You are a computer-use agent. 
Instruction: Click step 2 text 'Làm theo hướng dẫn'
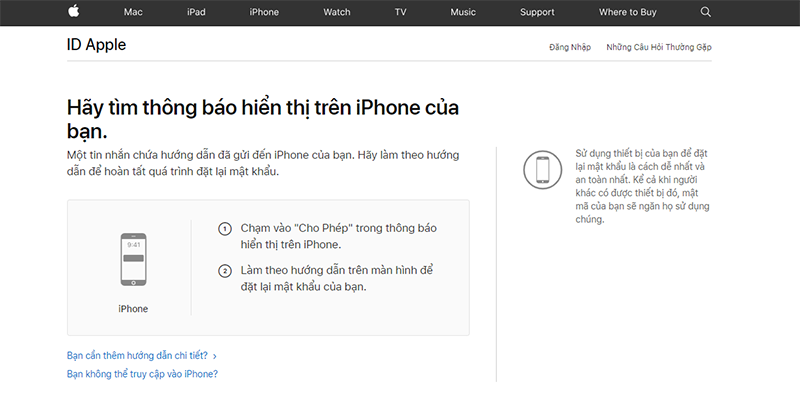pyautogui.click(x=337, y=278)
